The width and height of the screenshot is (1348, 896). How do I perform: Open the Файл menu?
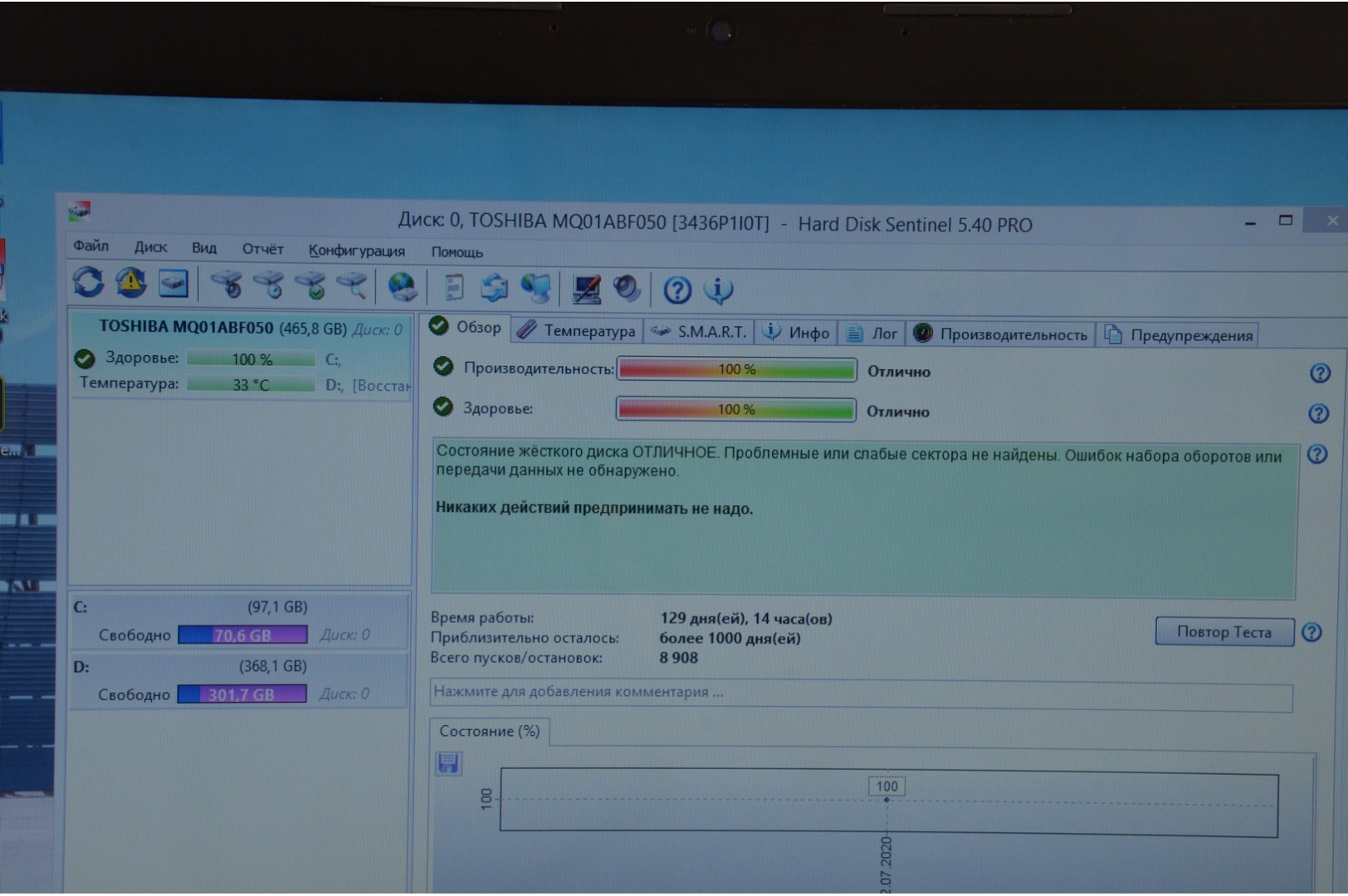point(90,246)
